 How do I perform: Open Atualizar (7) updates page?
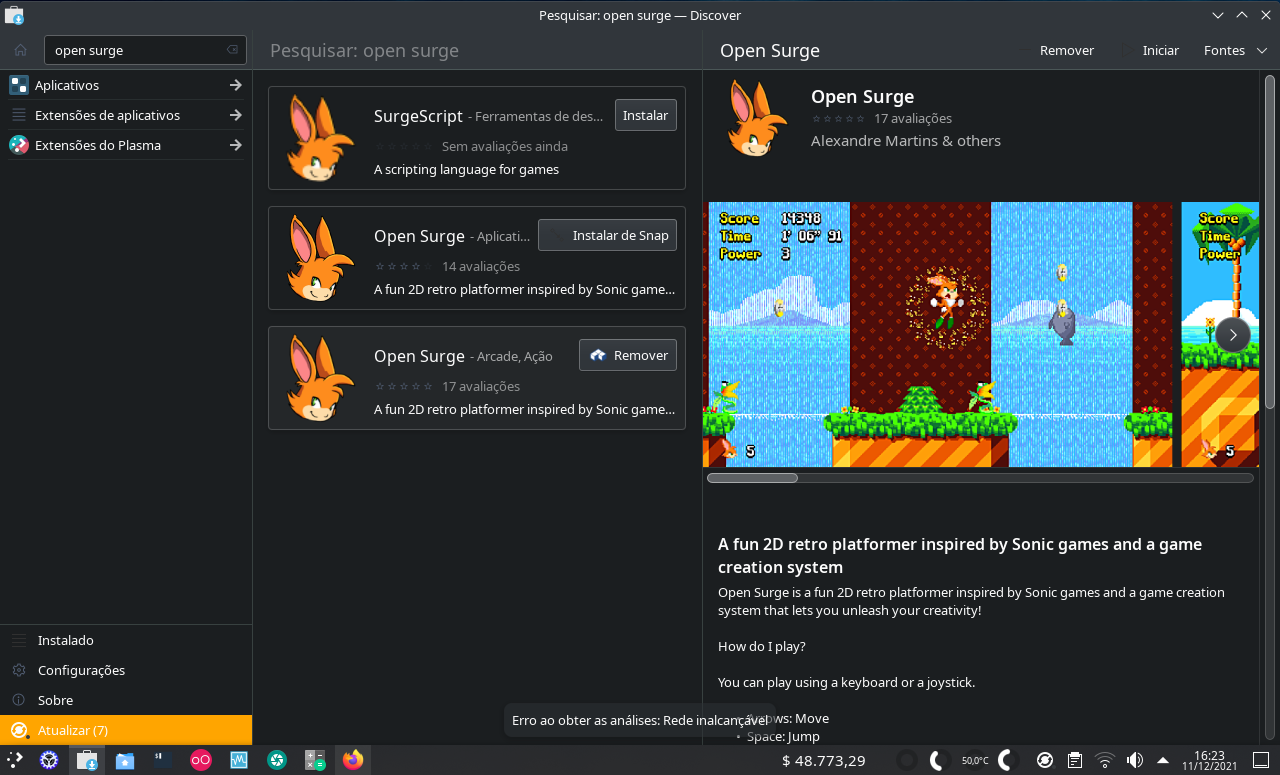pyautogui.click(x=126, y=730)
